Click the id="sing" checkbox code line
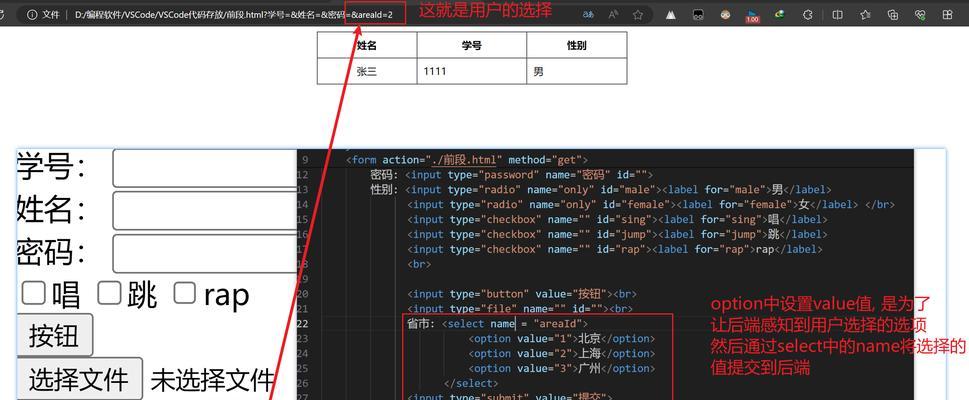 pos(617,219)
